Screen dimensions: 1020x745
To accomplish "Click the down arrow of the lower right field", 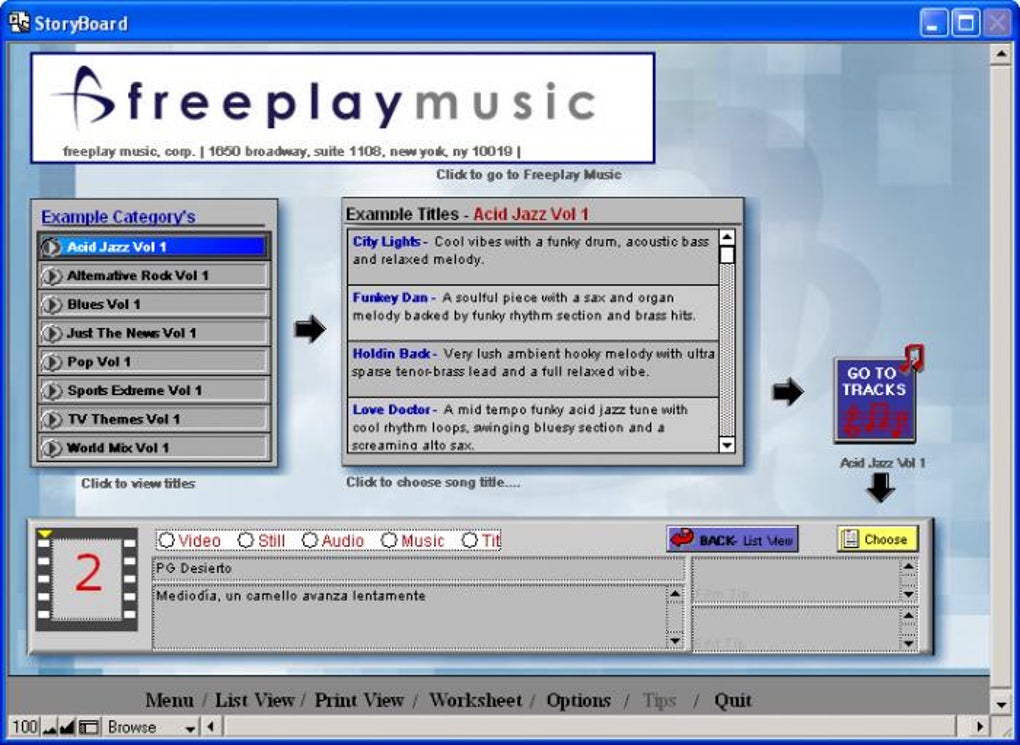I will pos(908,643).
